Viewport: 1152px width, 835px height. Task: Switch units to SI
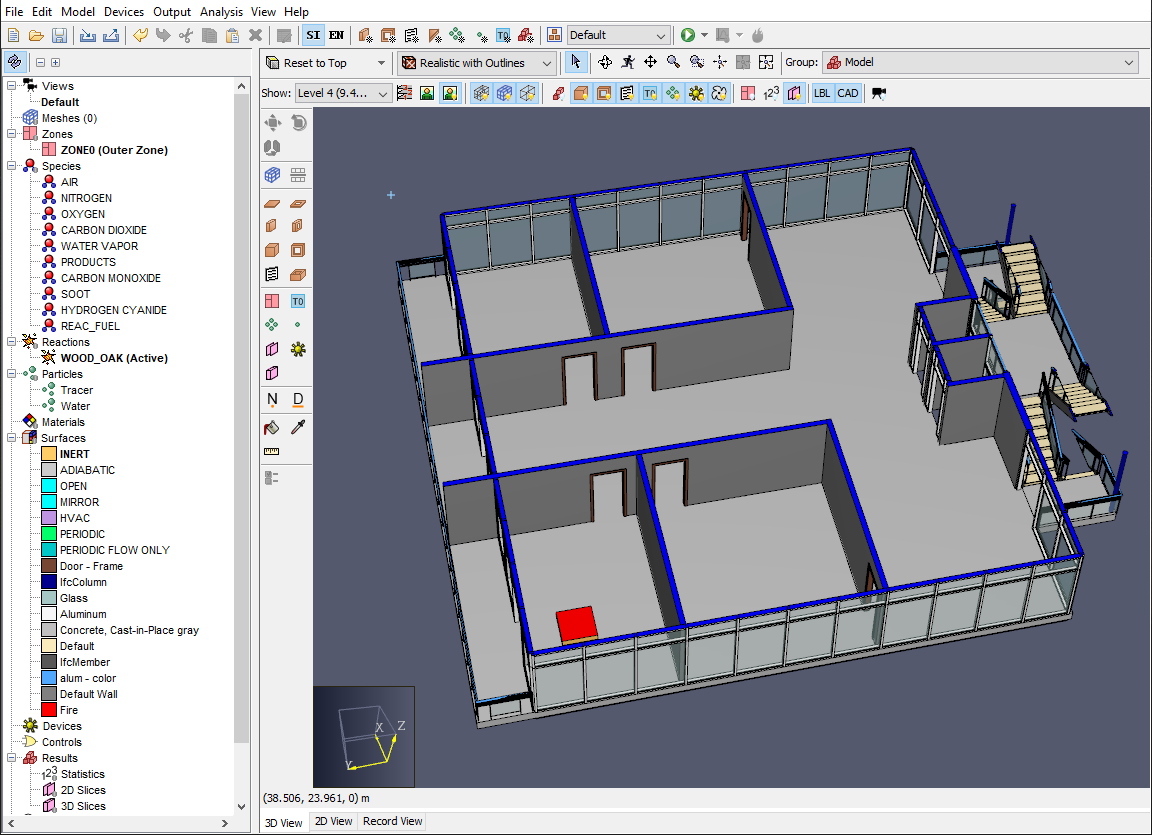[314, 35]
